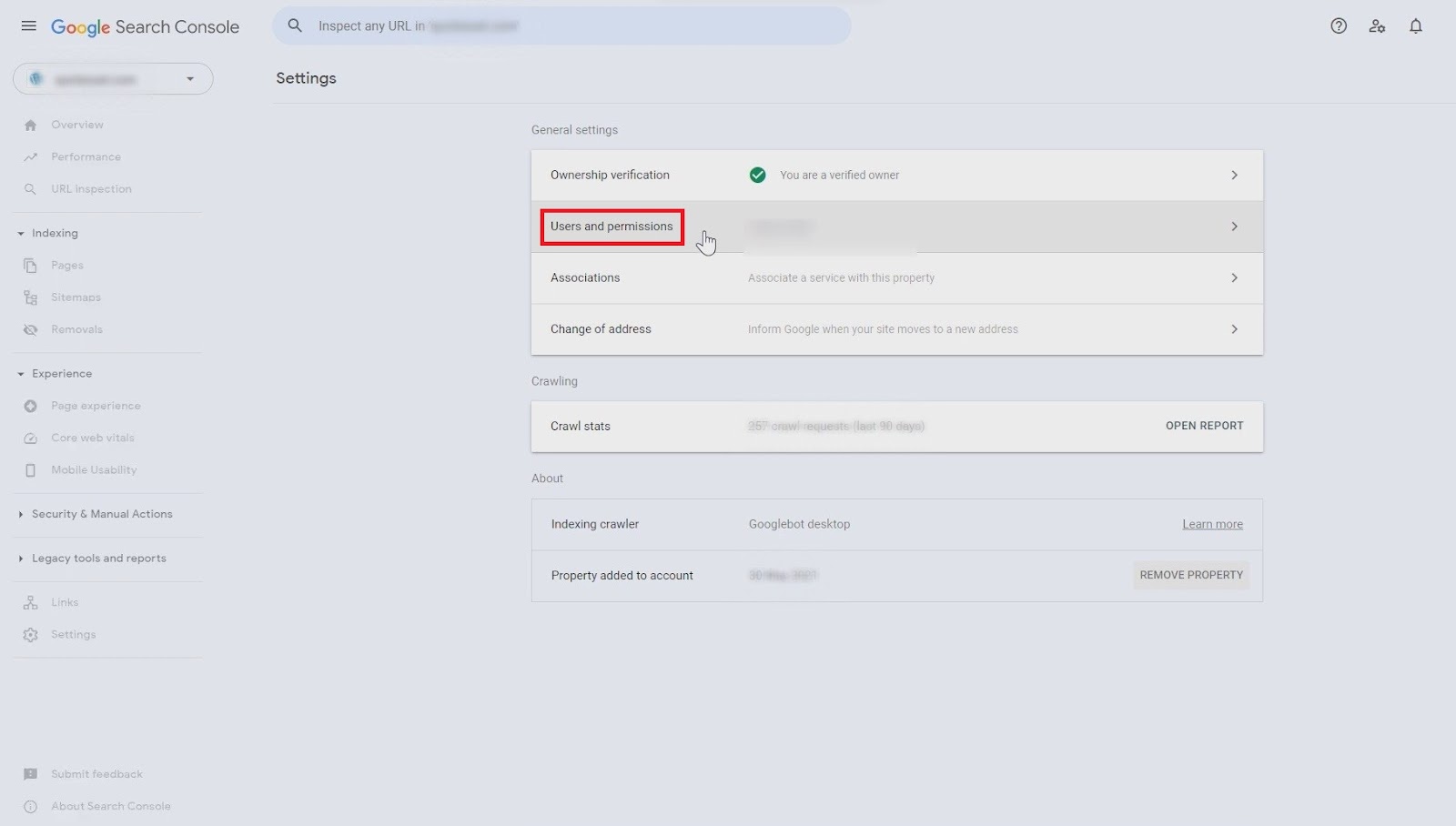The height and width of the screenshot is (826, 1456).
Task: Click the Settings gear icon in the sidebar
Action: (30, 634)
